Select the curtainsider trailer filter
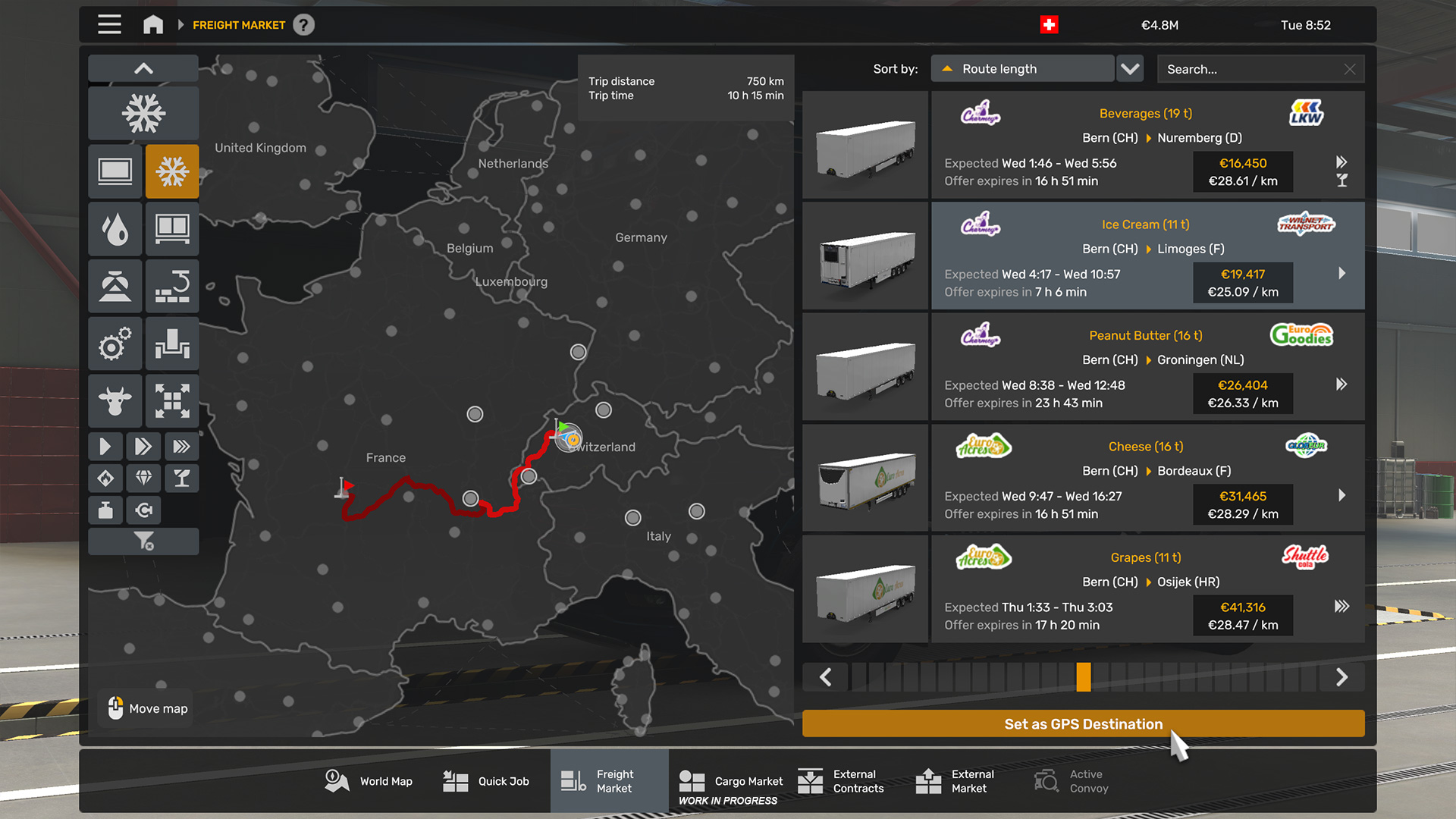The height and width of the screenshot is (819, 1456). (x=172, y=229)
